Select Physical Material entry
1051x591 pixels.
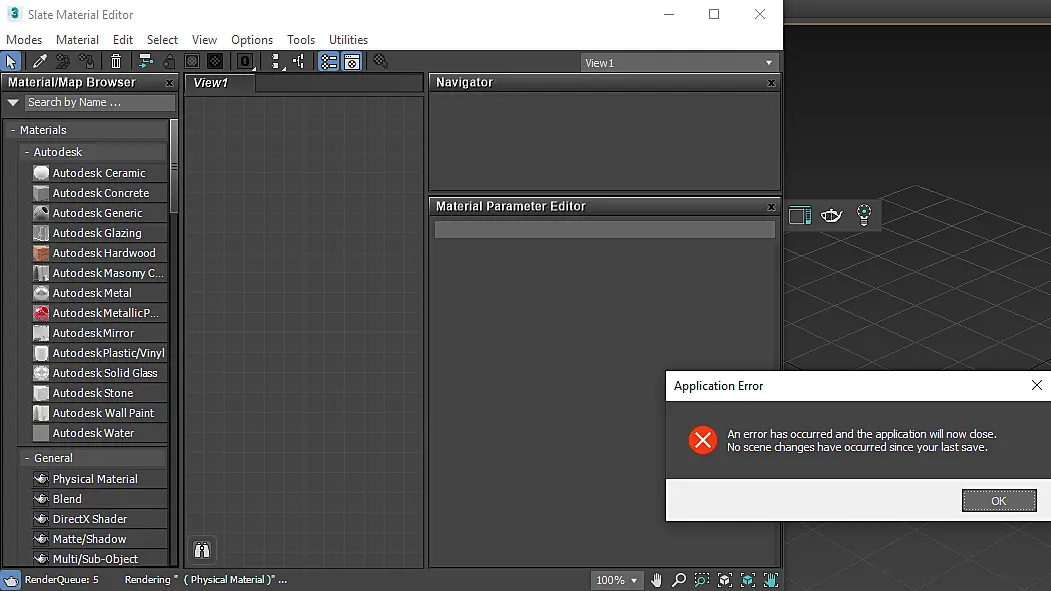pos(99,479)
